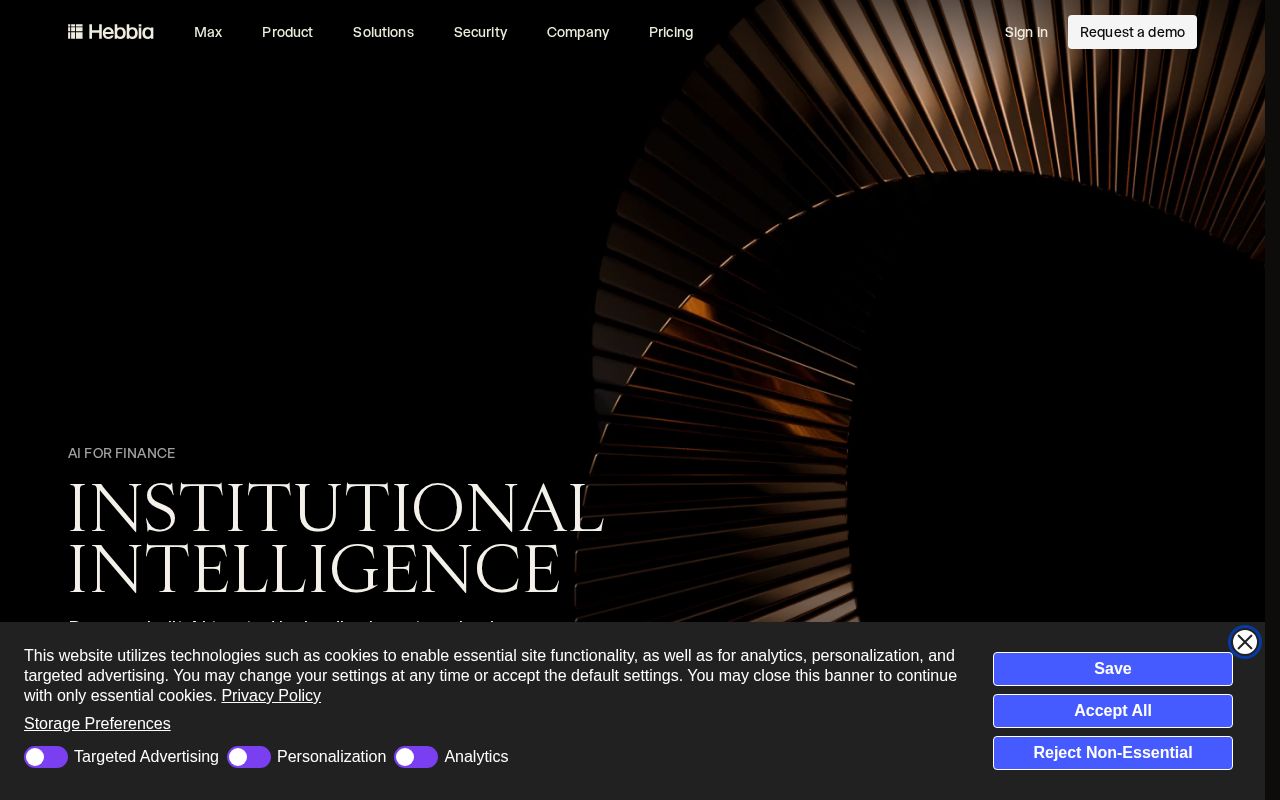Screen dimensions: 1280x800
Task: Click the Request a demo button
Action: [1132, 32]
